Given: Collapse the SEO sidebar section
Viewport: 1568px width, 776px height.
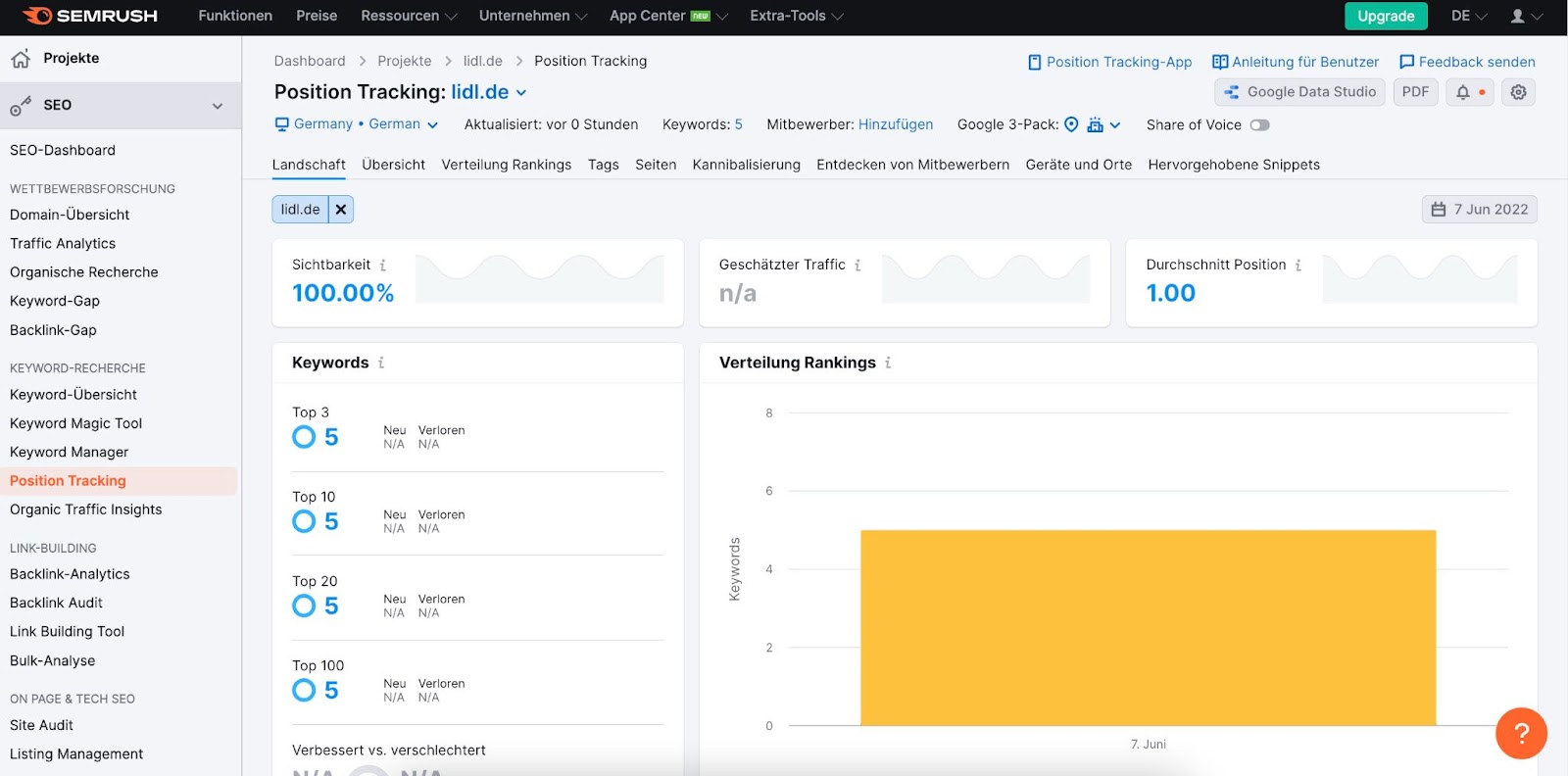Looking at the screenshot, I should (x=218, y=106).
